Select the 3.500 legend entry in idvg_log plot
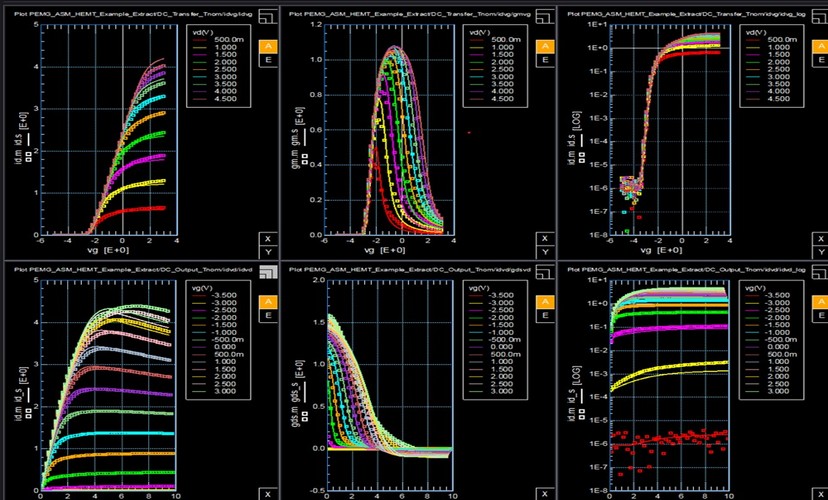 (770, 84)
